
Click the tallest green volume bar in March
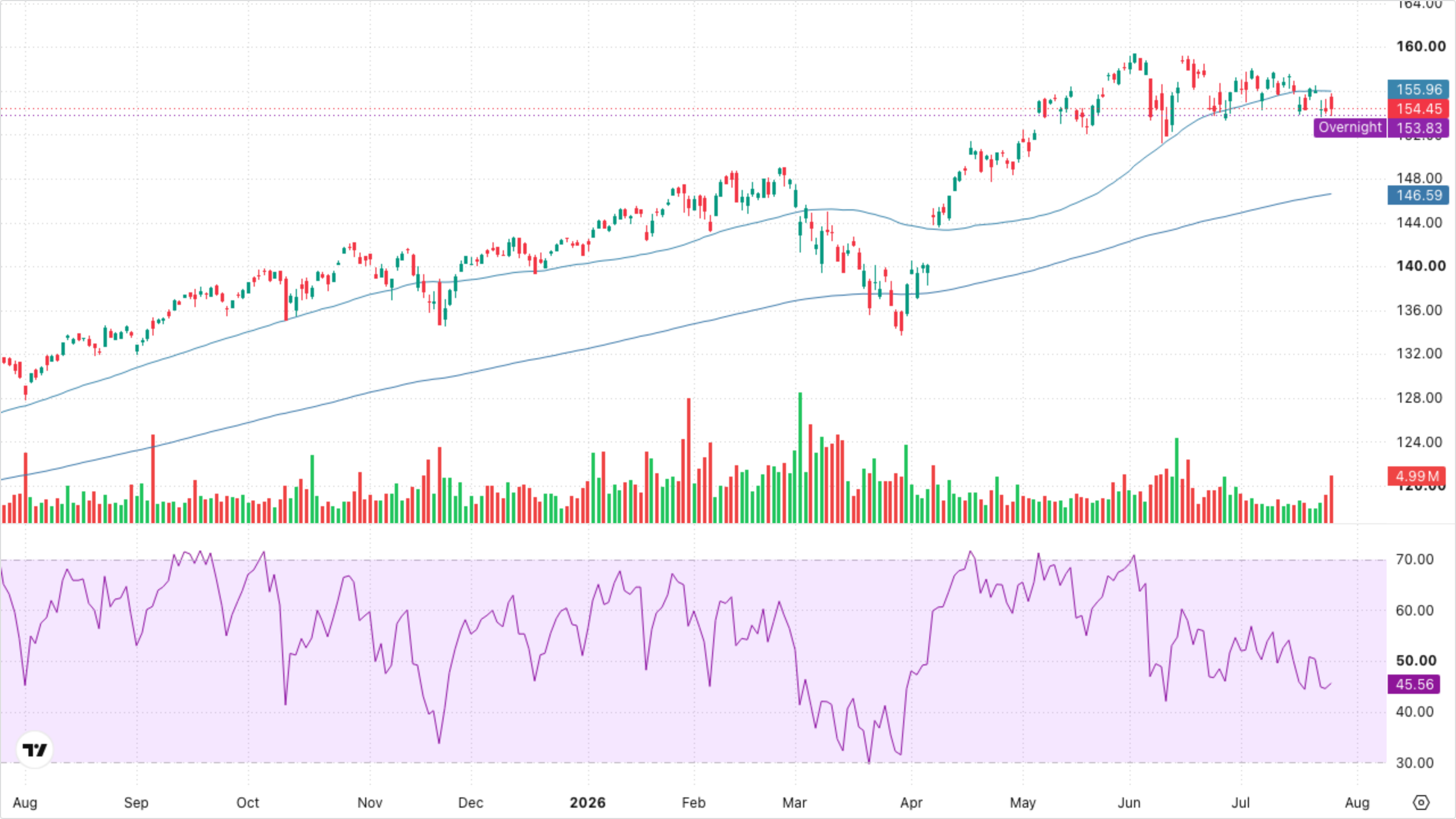(800, 458)
